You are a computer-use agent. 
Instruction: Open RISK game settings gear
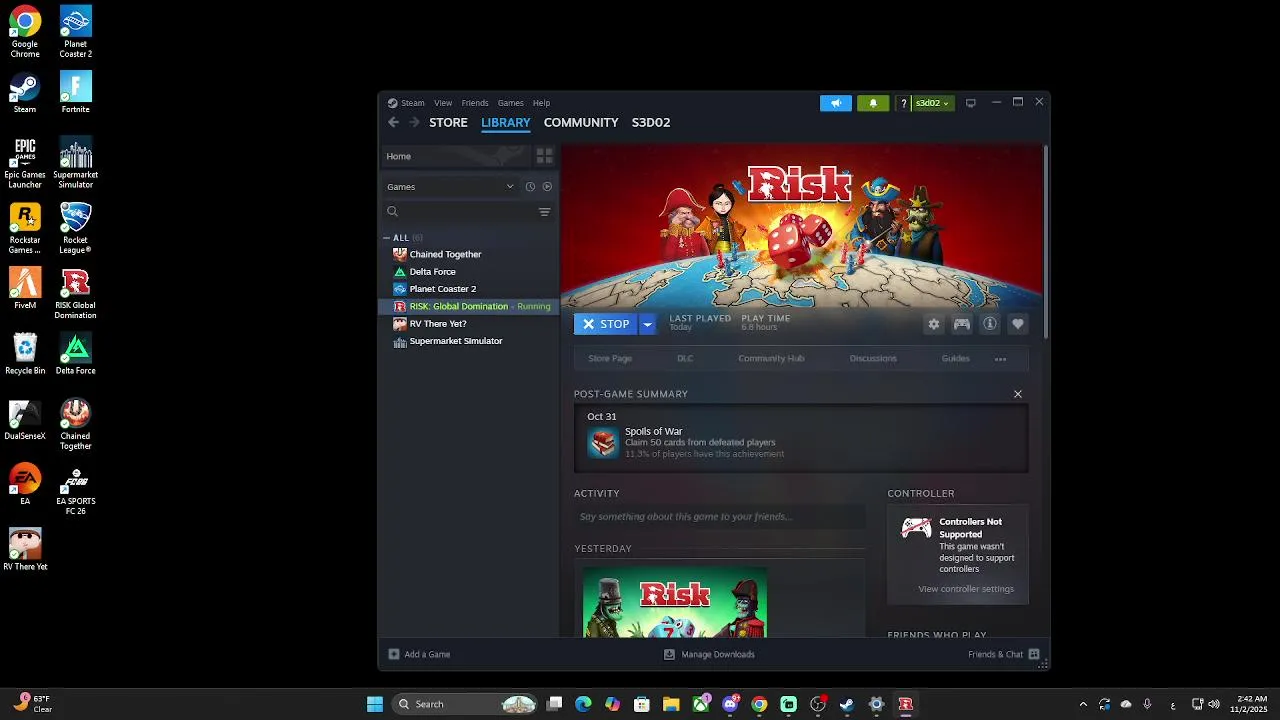point(934,324)
